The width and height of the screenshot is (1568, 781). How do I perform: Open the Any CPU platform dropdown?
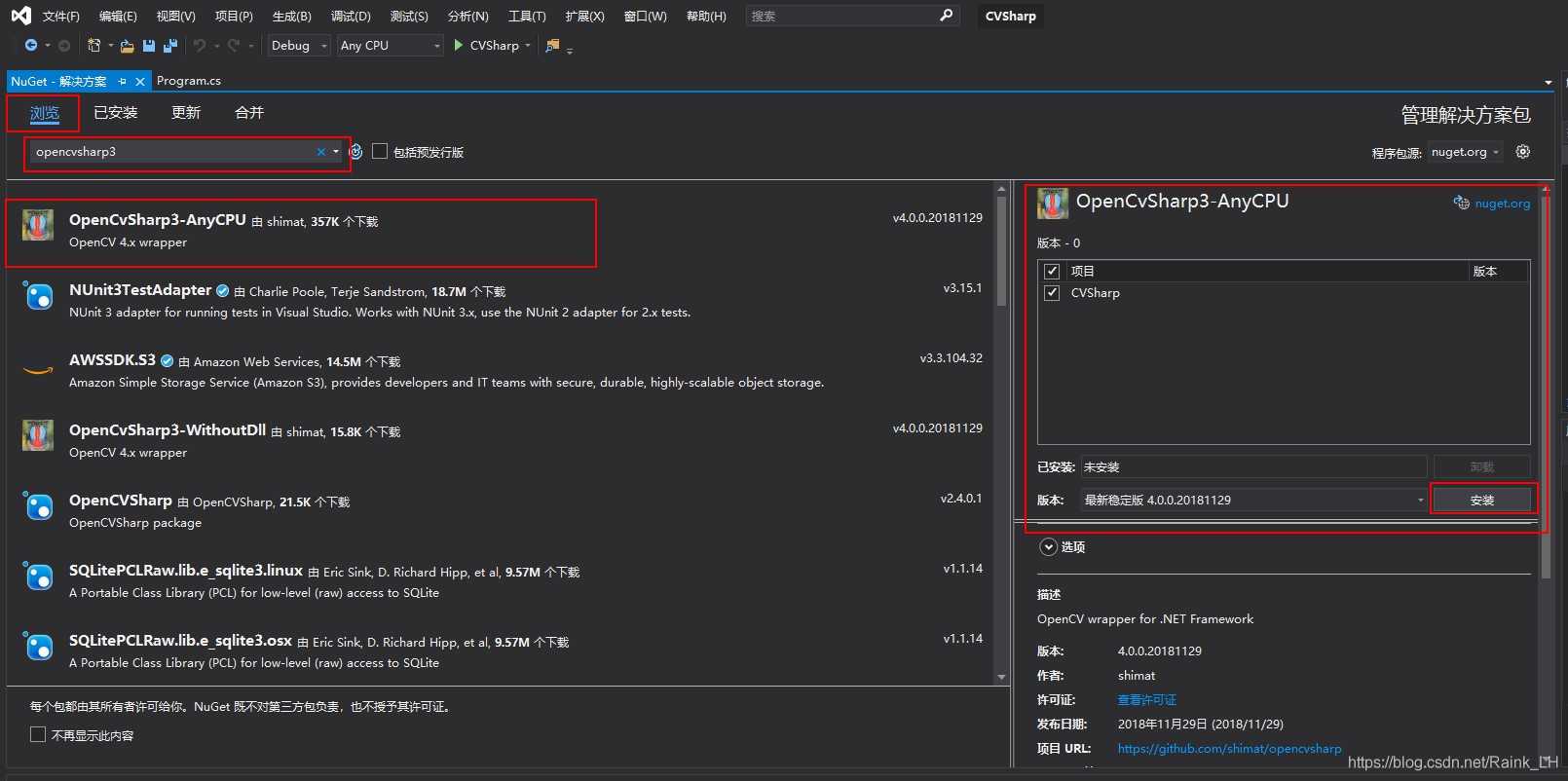point(391,46)
